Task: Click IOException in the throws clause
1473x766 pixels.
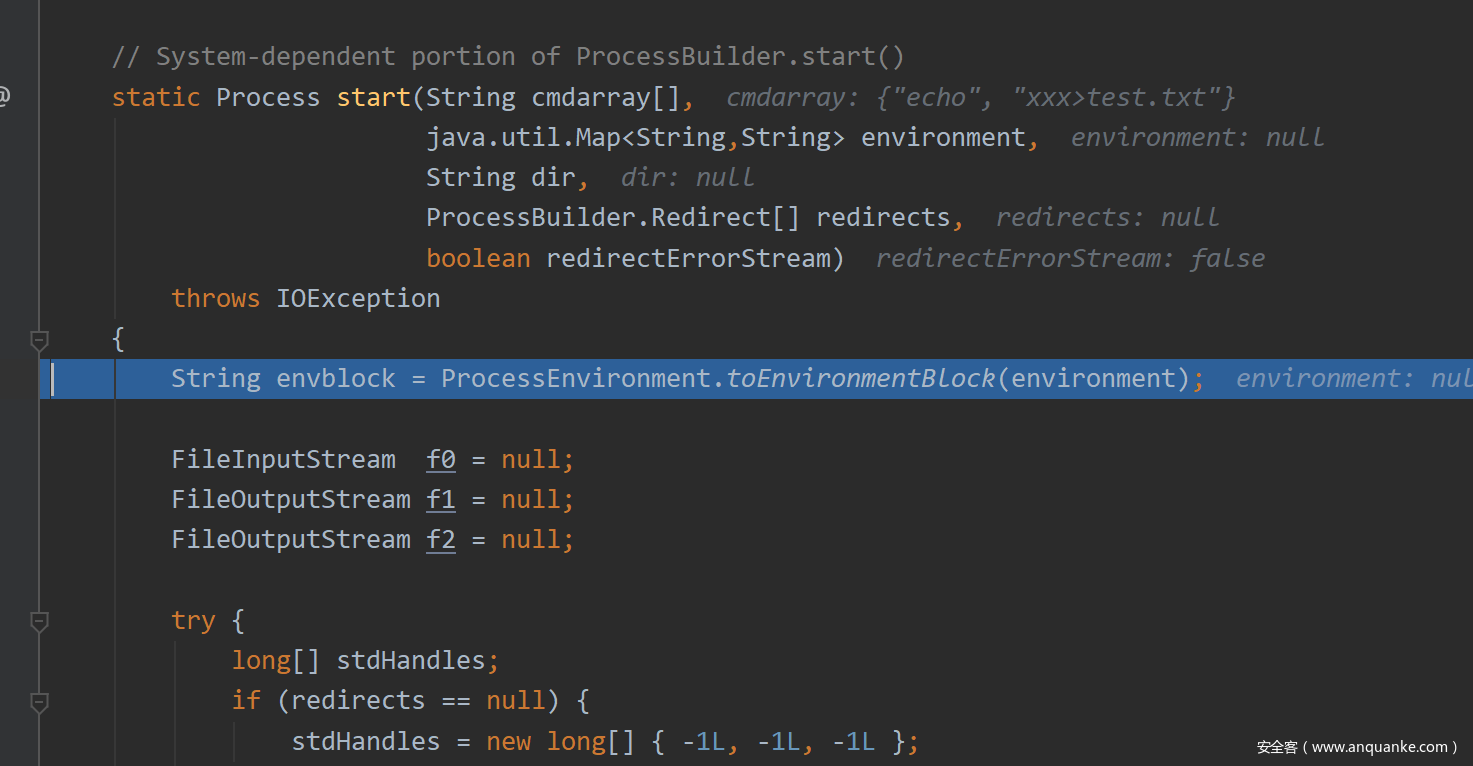Action: pos(358,299)
